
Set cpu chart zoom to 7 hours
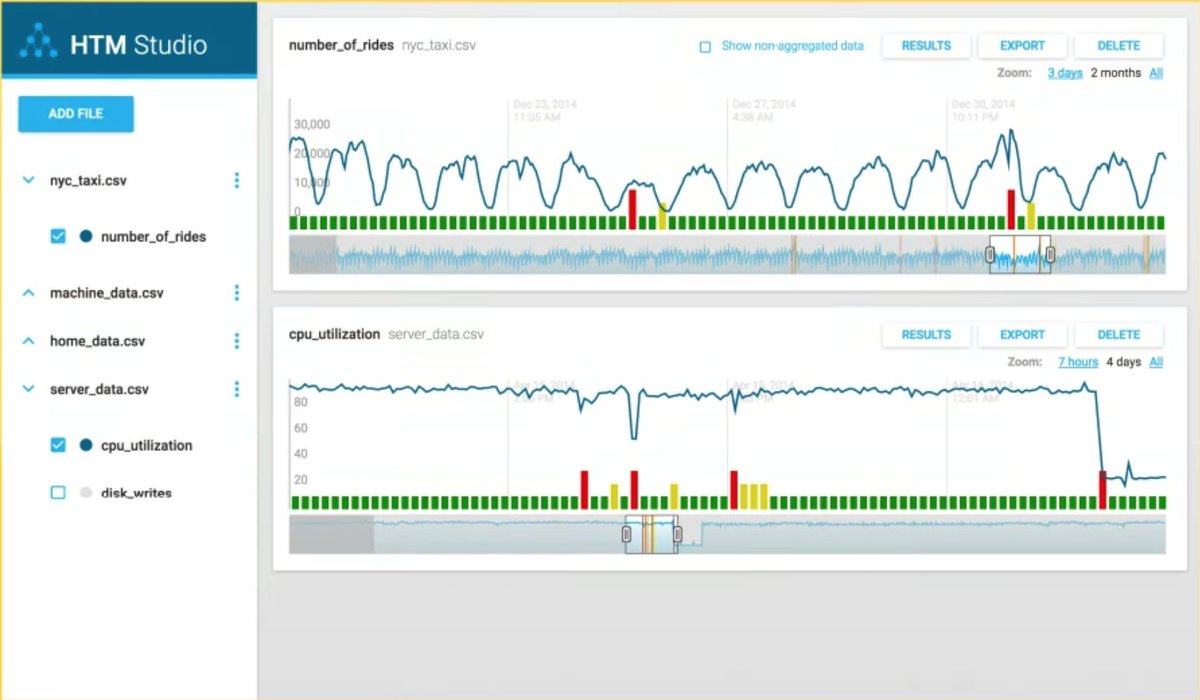point(1078,362)
